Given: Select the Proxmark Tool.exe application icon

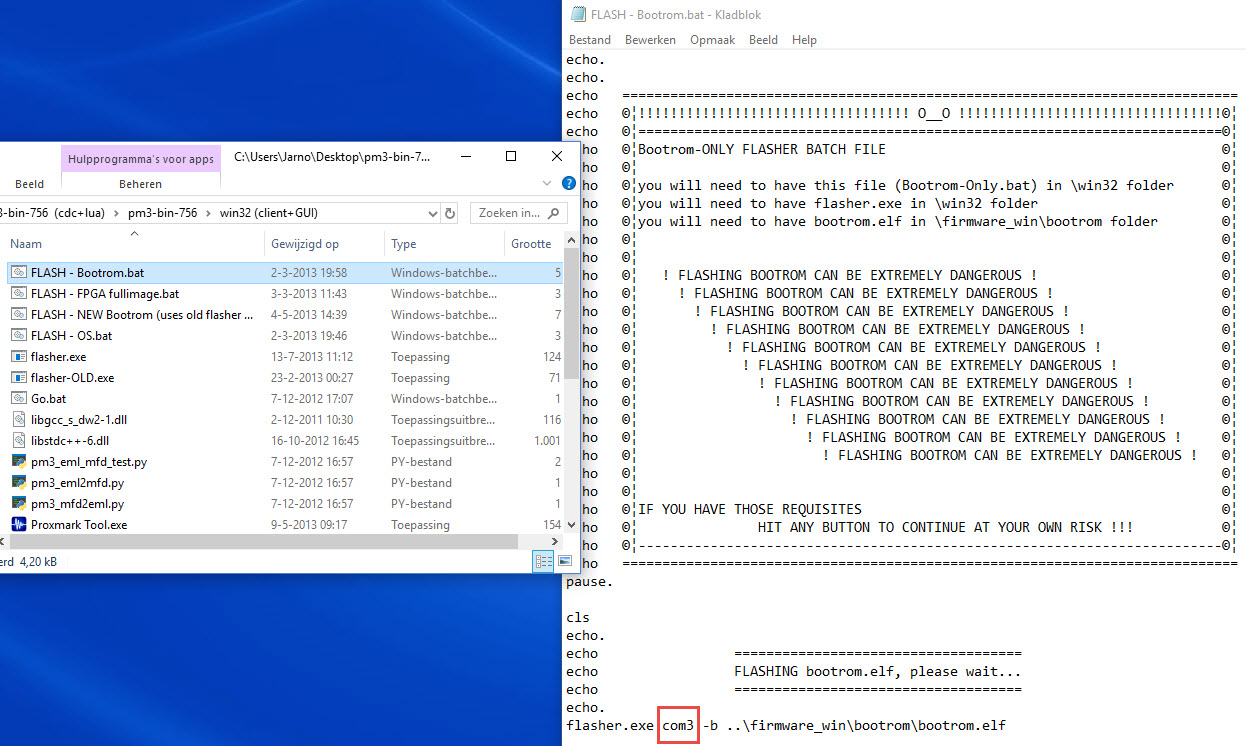Looking at the screenshot, I should [x=18, y=524].
